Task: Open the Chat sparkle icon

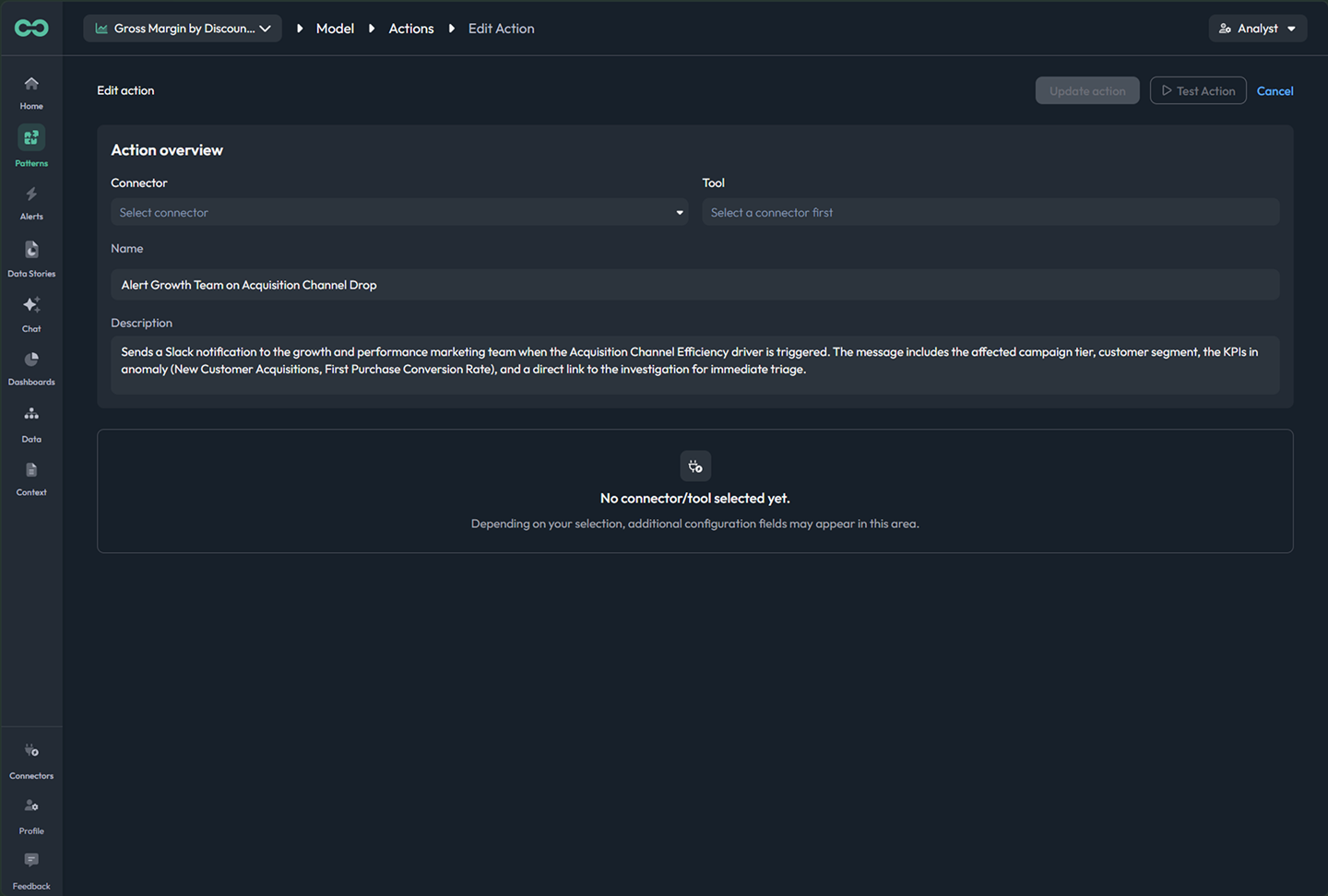Action: pyautogui.click(x=31, y=305)
